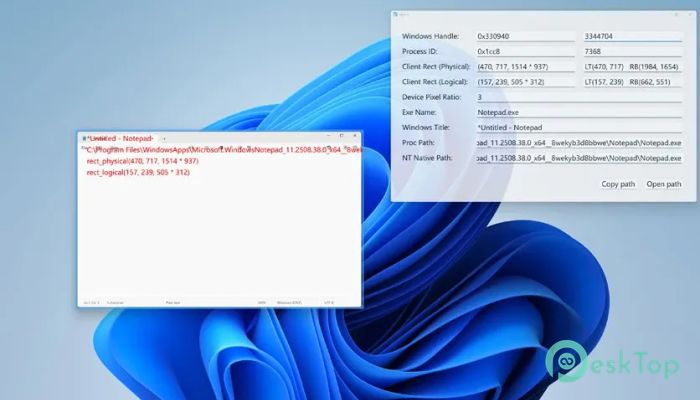
Task: Close the window info tool
Action: [x=691, y=14]
